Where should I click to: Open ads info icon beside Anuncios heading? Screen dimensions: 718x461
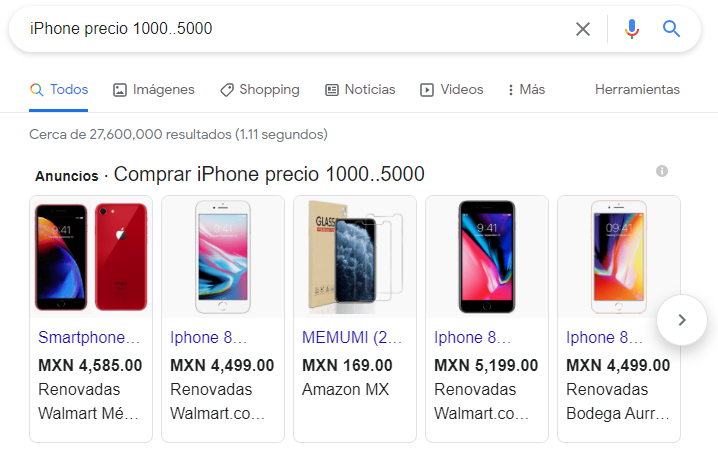[662, 171]
